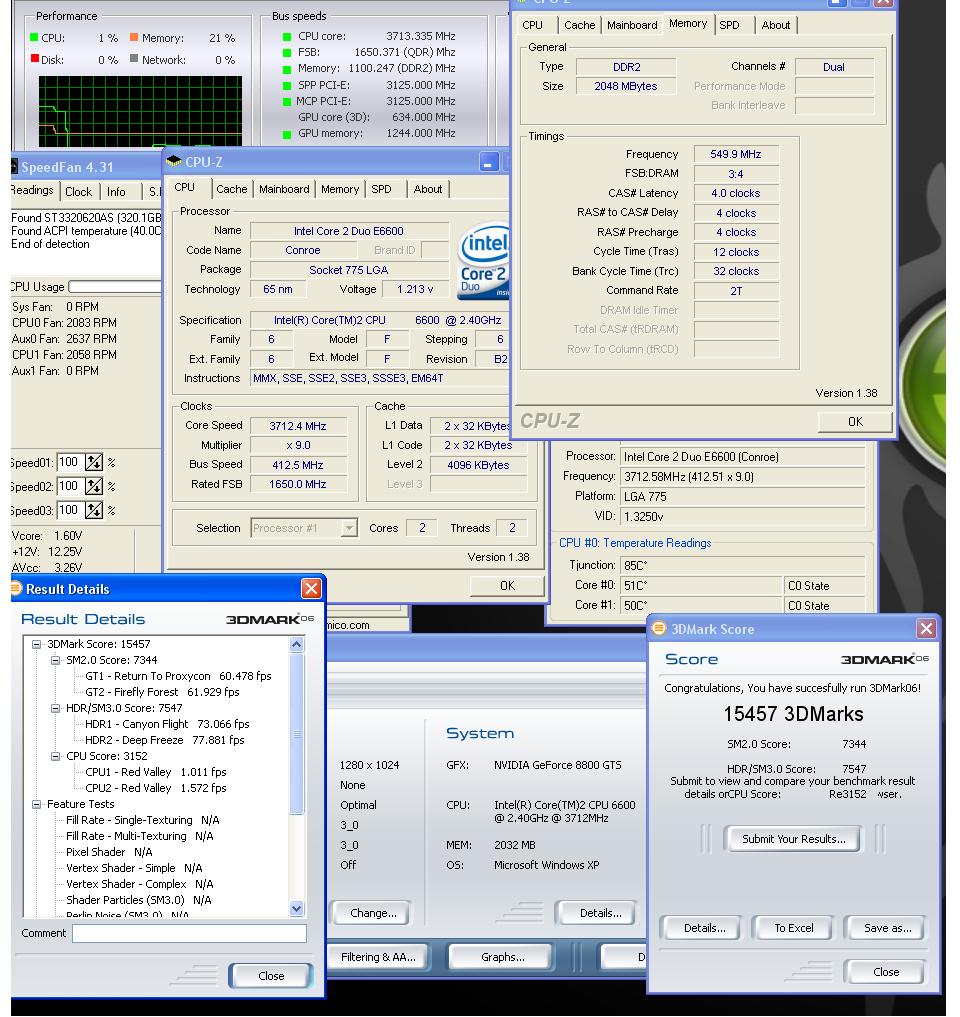Close the Result Details window with red X
Image resolution: width=960 pixels, height=1017 pixels.
[x=311, y=588]
